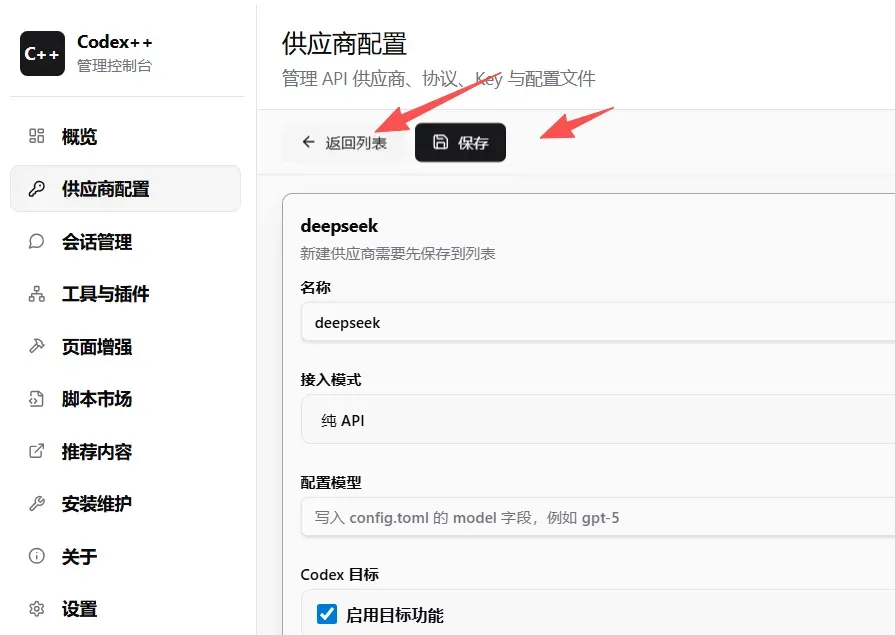Click the Codex++ title text
Screen dimensions: 895x635
click(115, 42)
